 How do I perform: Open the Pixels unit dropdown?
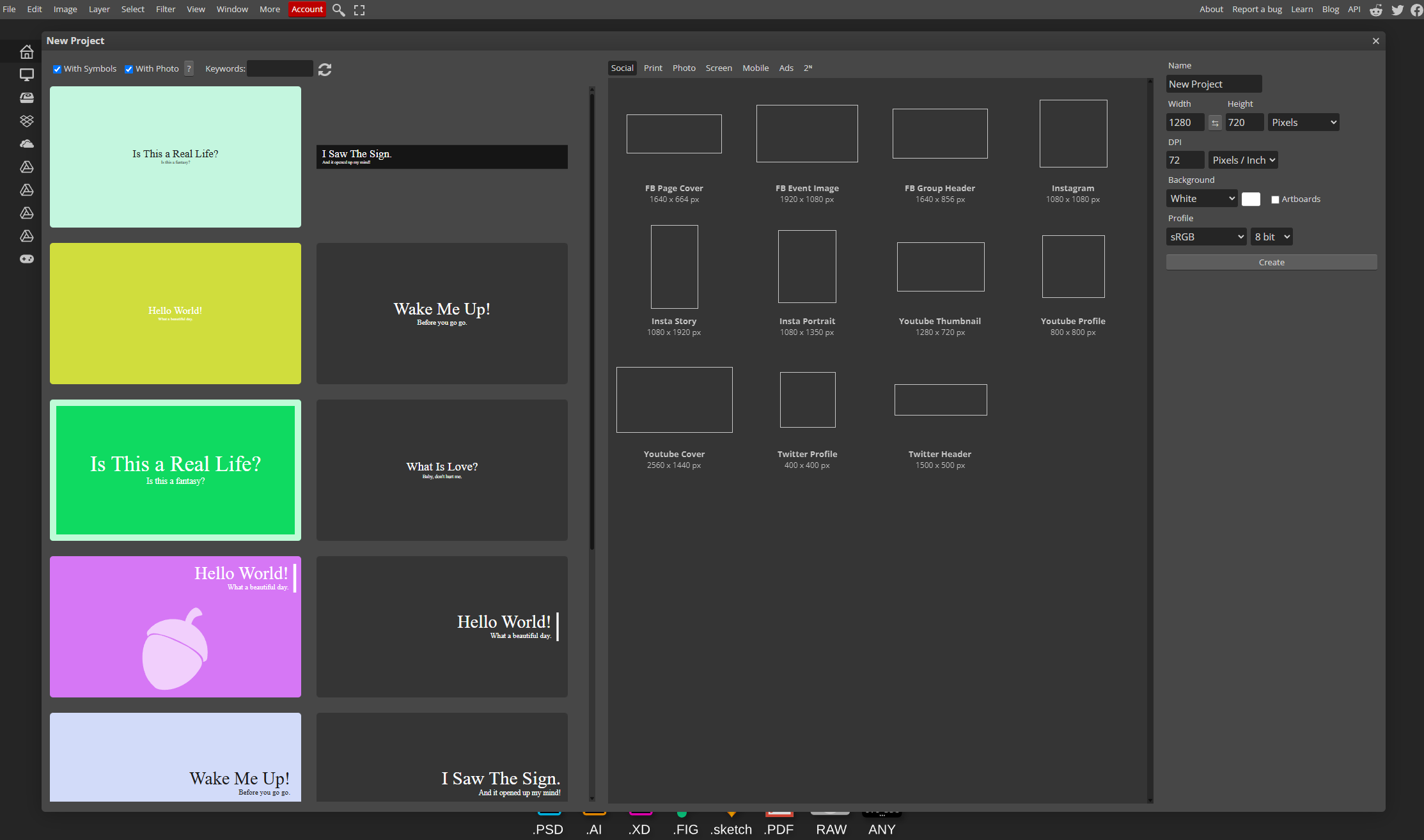tap(1303, 123)
